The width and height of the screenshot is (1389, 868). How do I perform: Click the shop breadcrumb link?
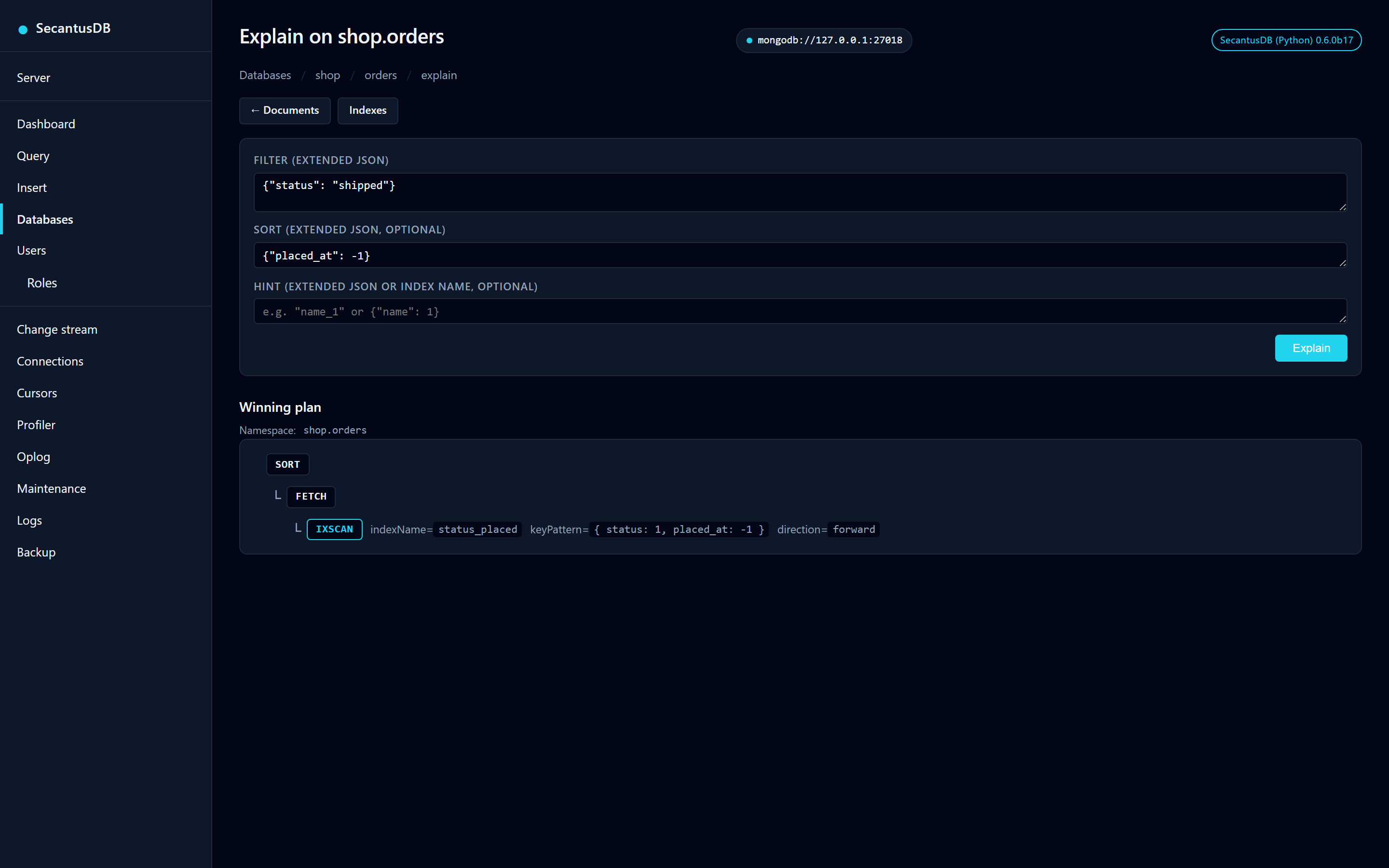(328, 75)
